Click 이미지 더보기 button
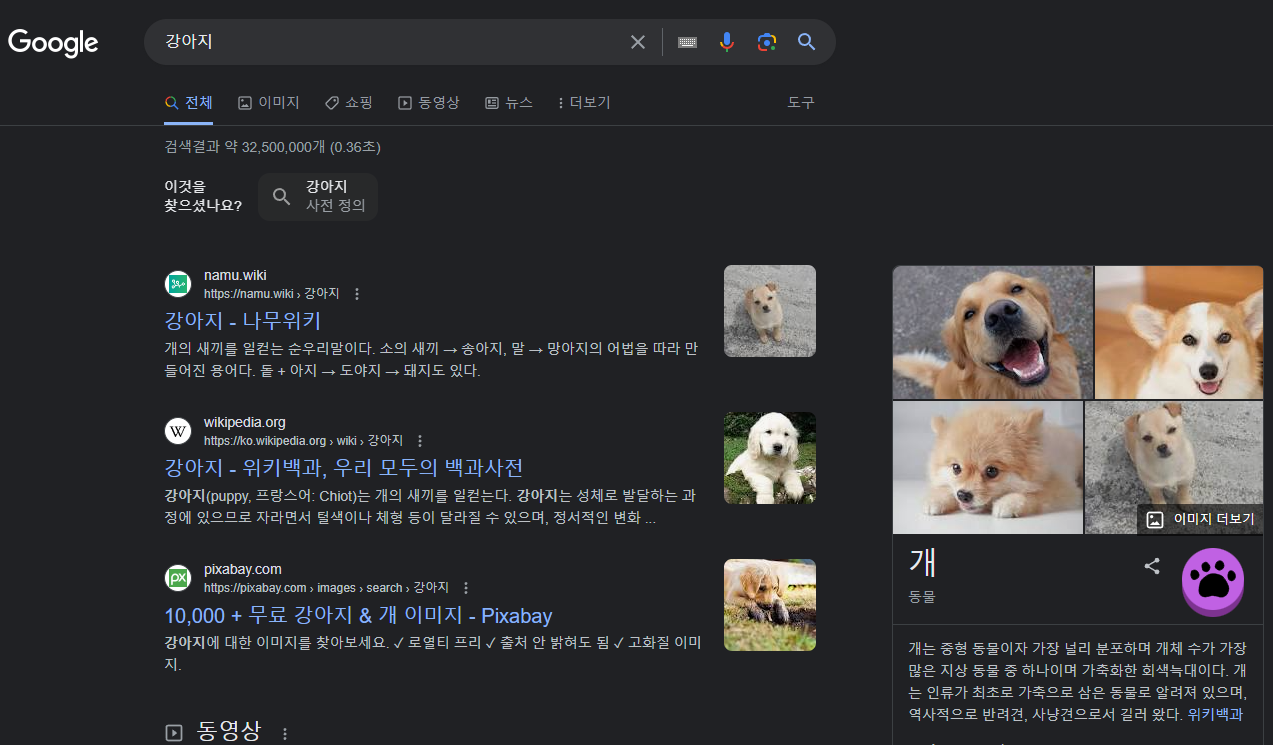Screen dimensions: 1273x745 1200,519
